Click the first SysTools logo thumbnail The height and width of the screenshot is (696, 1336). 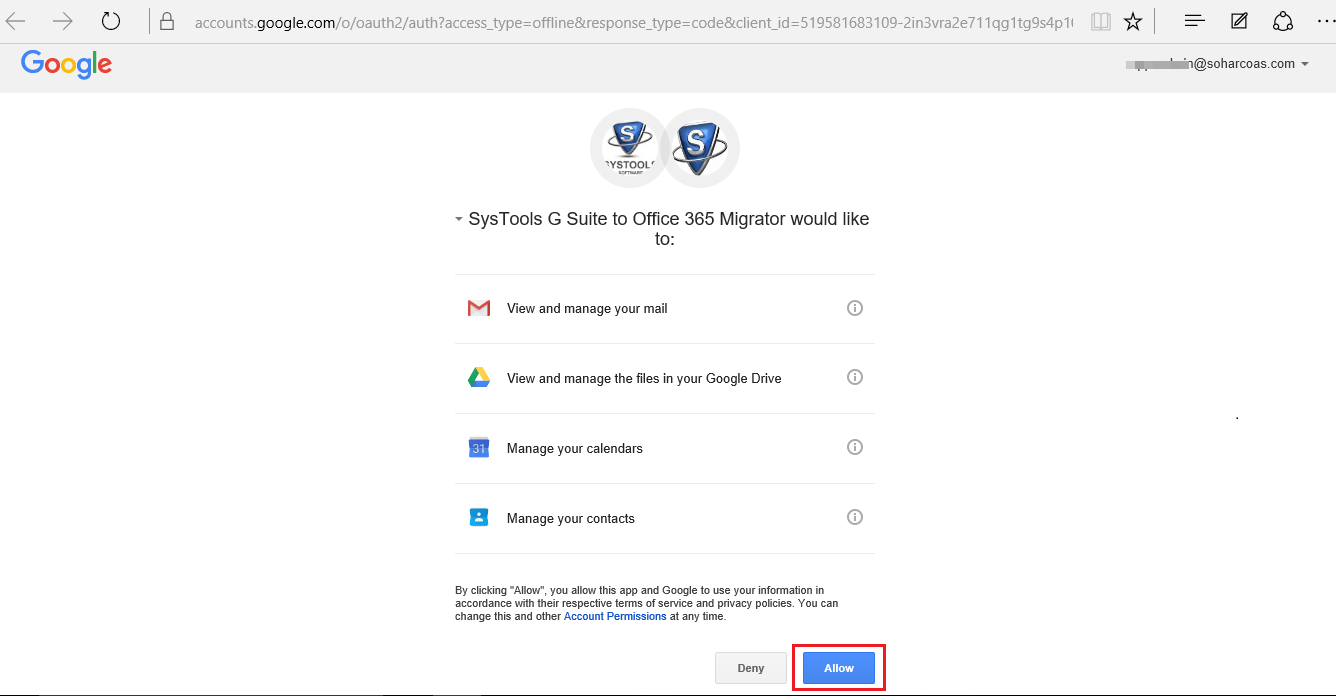[x=629, y=148]
